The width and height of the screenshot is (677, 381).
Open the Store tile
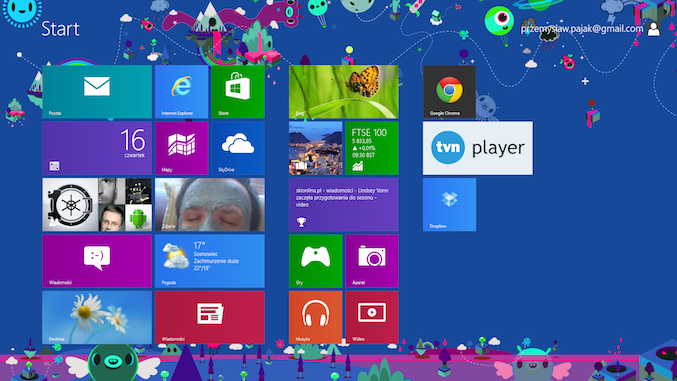[238, 92]
